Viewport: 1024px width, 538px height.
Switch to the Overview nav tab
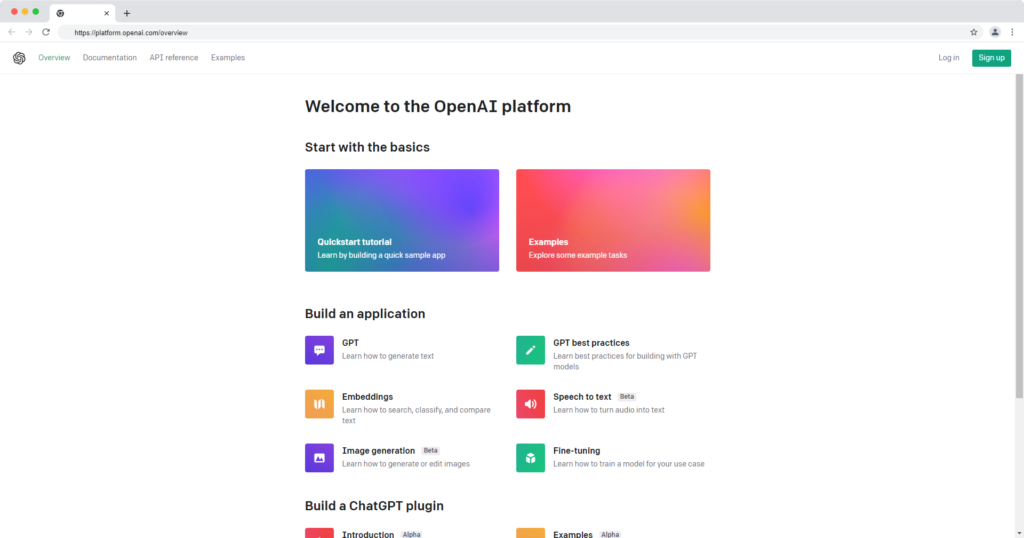54,57
